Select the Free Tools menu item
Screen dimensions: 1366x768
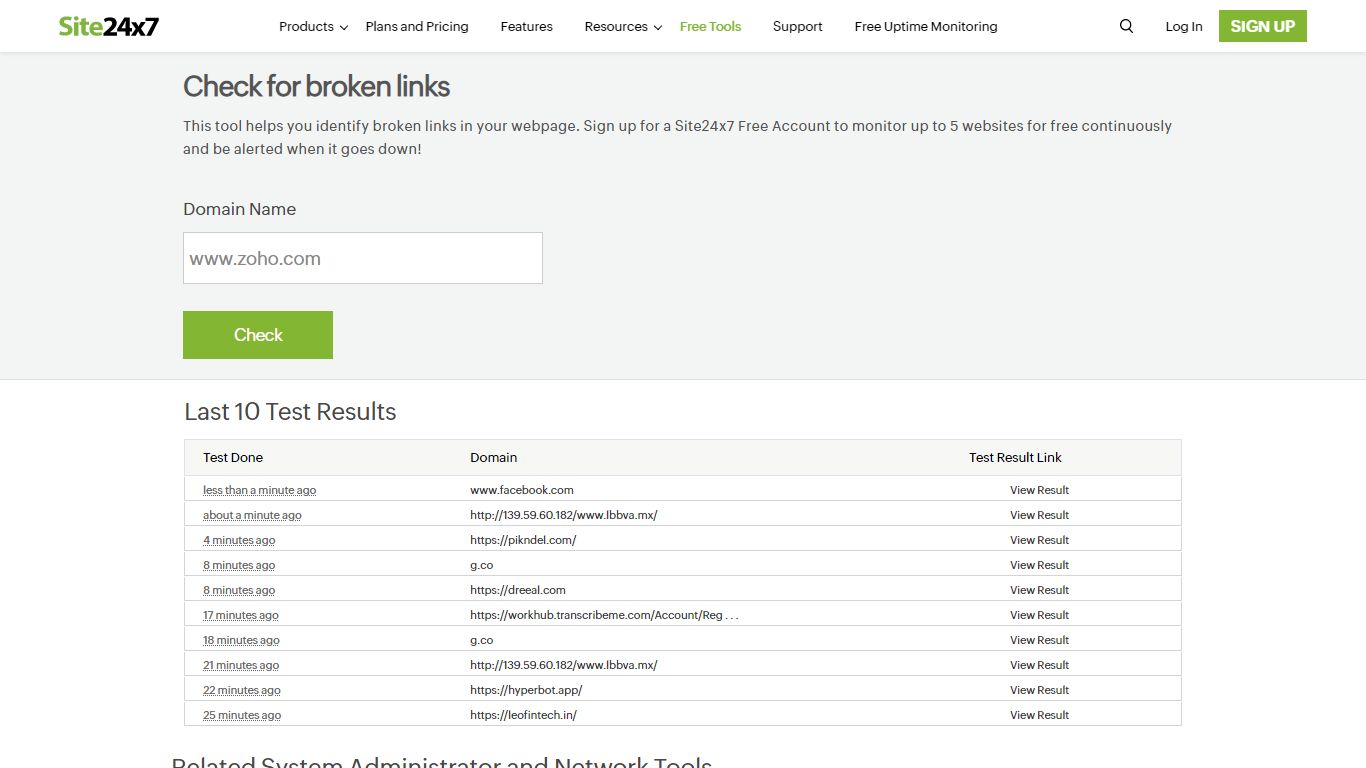pyautogui.click(x=710, y=27)
